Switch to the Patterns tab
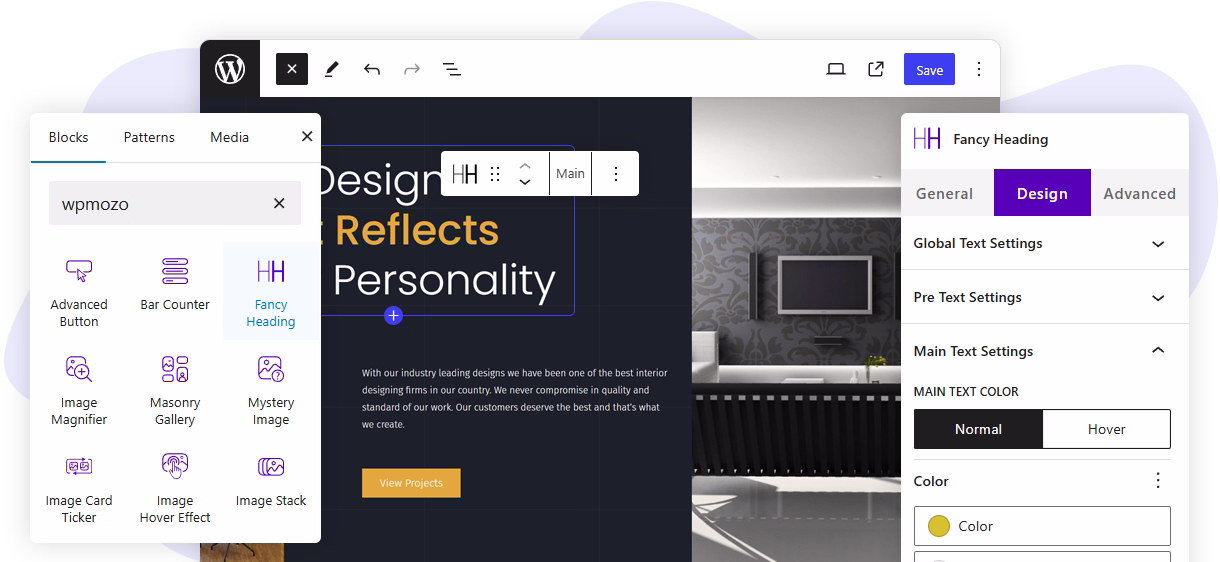Viewport: 1220px width, 562px height. point(149,137)
